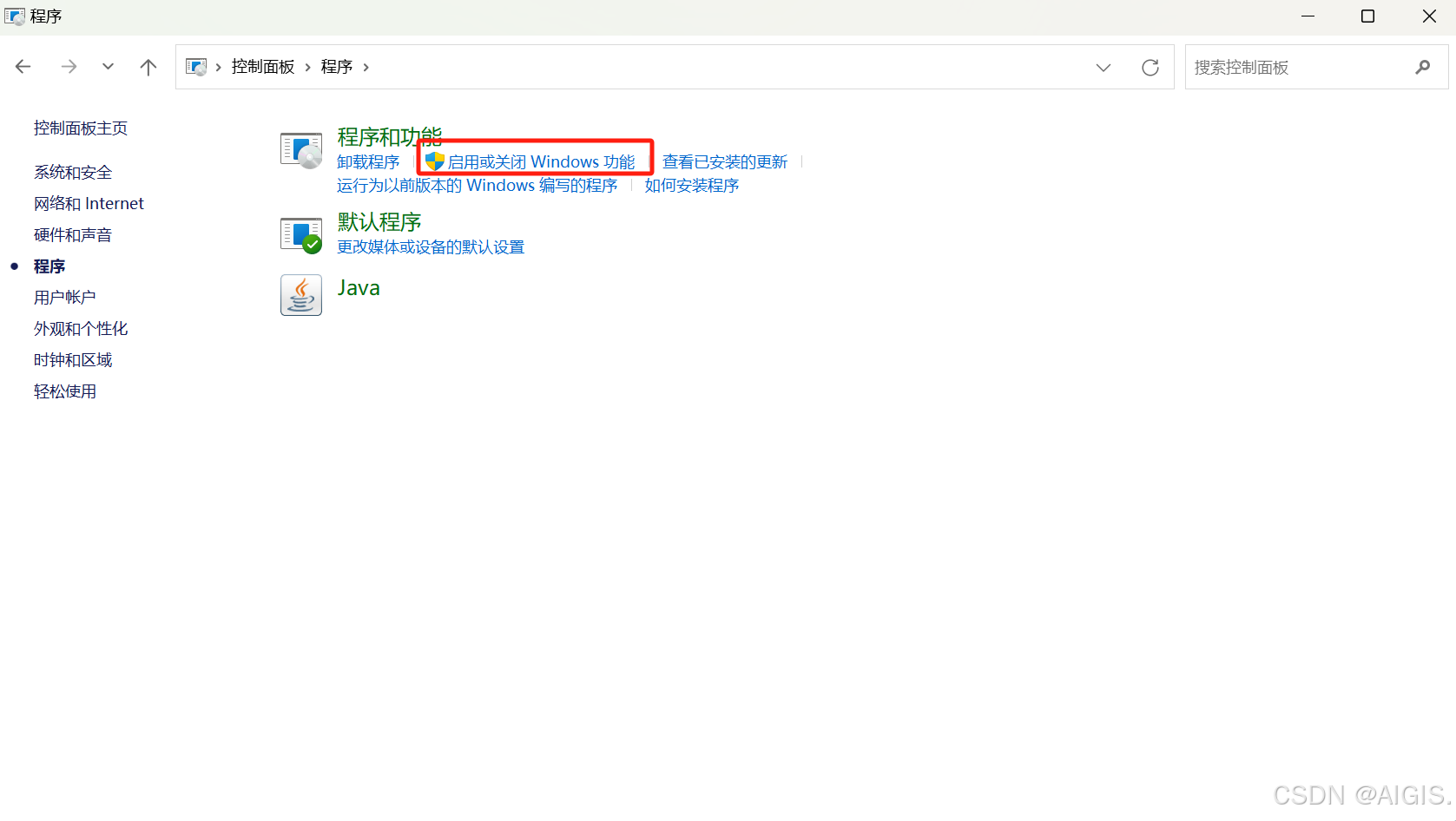This screenshot has width=1456, height=821.
Task: Click 更改媒体或设备的默认设置 link
Action: coord(431,247)
